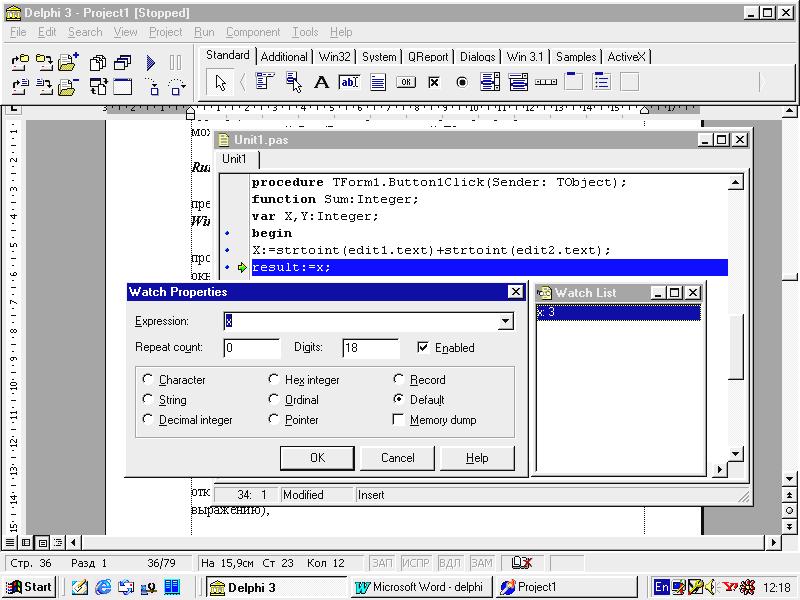Open the Expression dropdown arrow
Viewport: 800px width, 600px height.
pyautogui.click(x=505, y=321)
